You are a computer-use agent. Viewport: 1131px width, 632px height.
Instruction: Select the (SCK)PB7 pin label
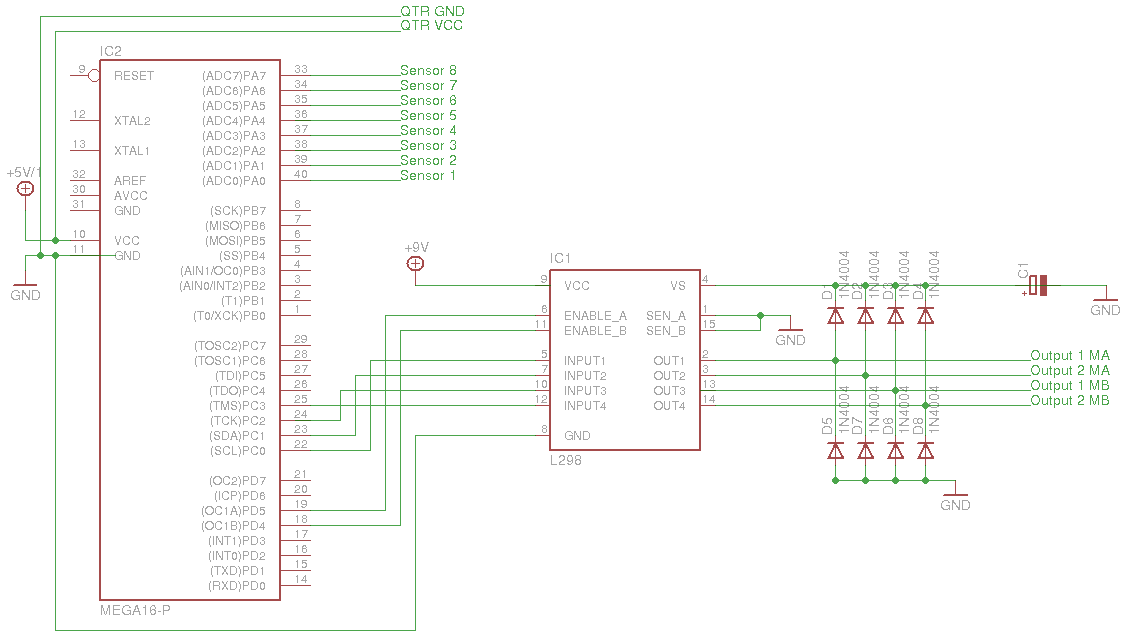coord(237,211)
